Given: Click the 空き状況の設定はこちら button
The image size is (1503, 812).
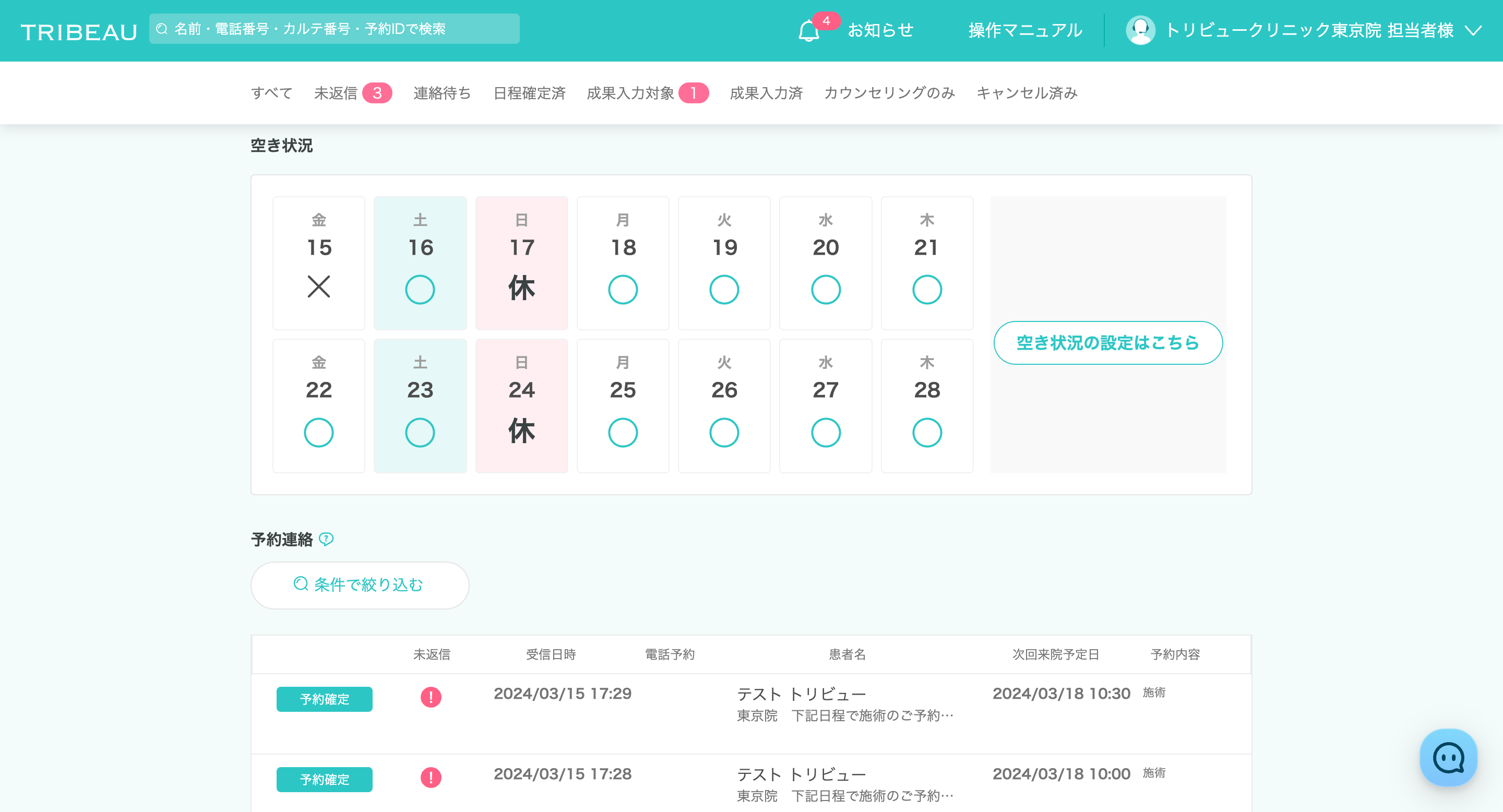Looking at the screenshot, I should [x=1107, y=342].
